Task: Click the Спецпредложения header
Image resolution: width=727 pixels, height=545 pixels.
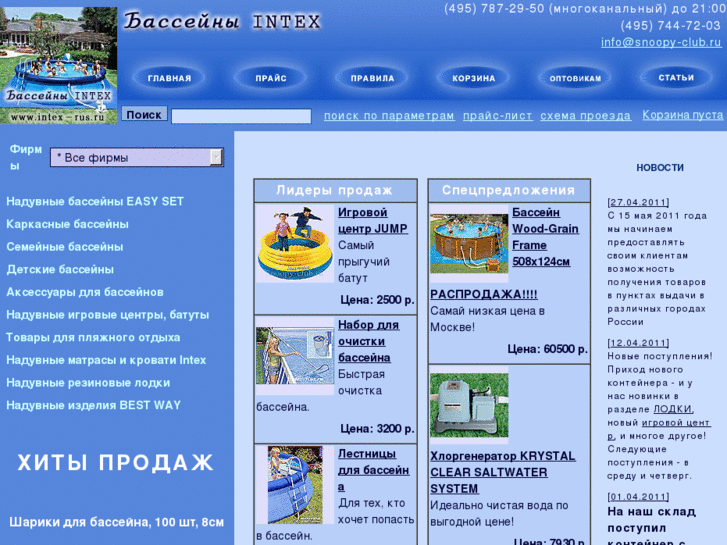Action: click(x=509, y=190)
